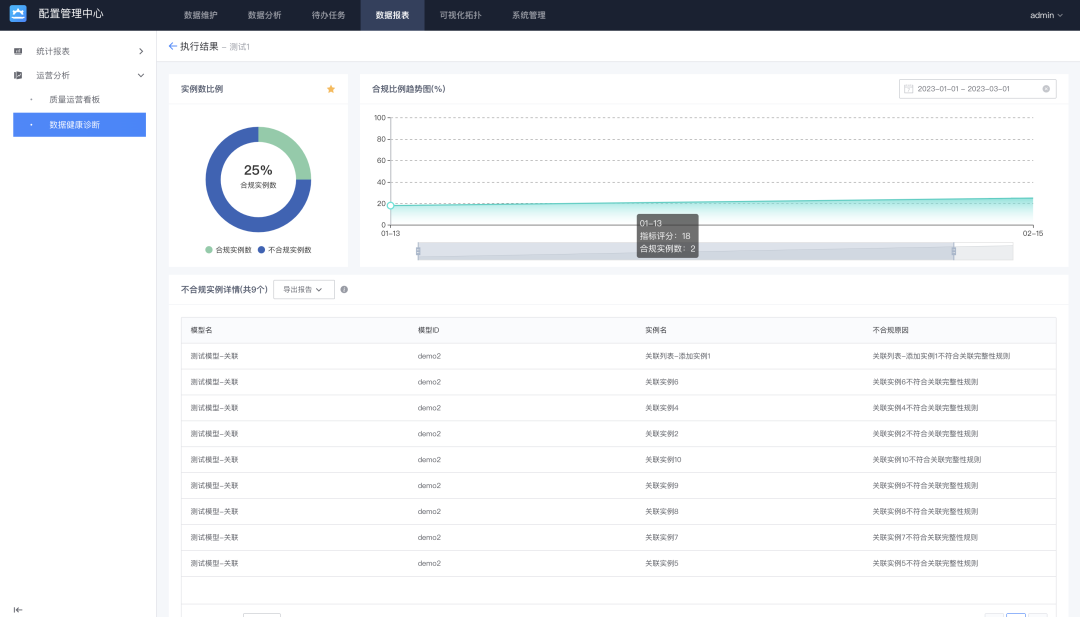Click the 模型名 column header
This screenshot has height=617, width=1080.
[202, 331]
